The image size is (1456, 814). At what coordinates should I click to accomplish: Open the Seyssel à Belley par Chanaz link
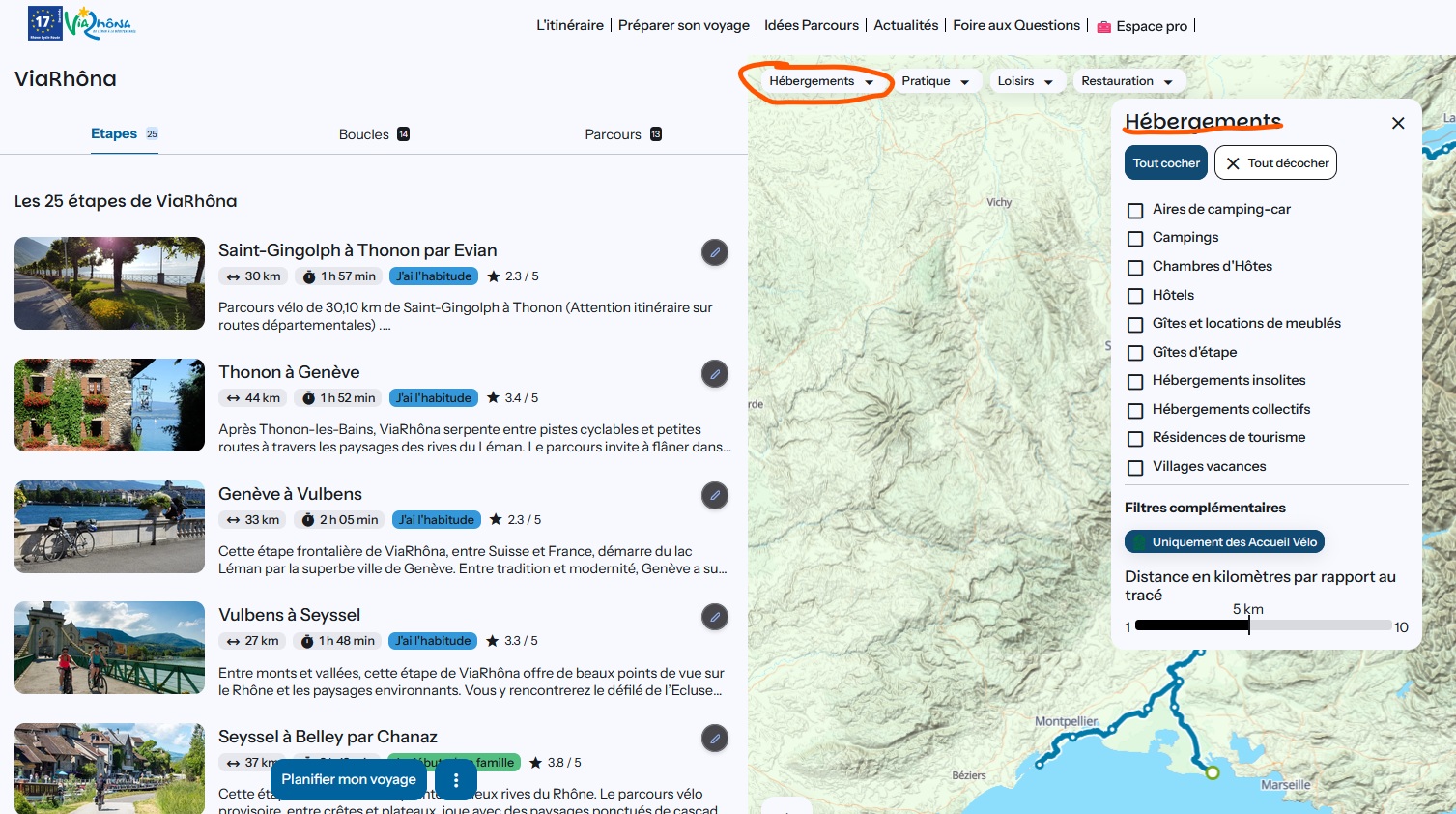328,737
